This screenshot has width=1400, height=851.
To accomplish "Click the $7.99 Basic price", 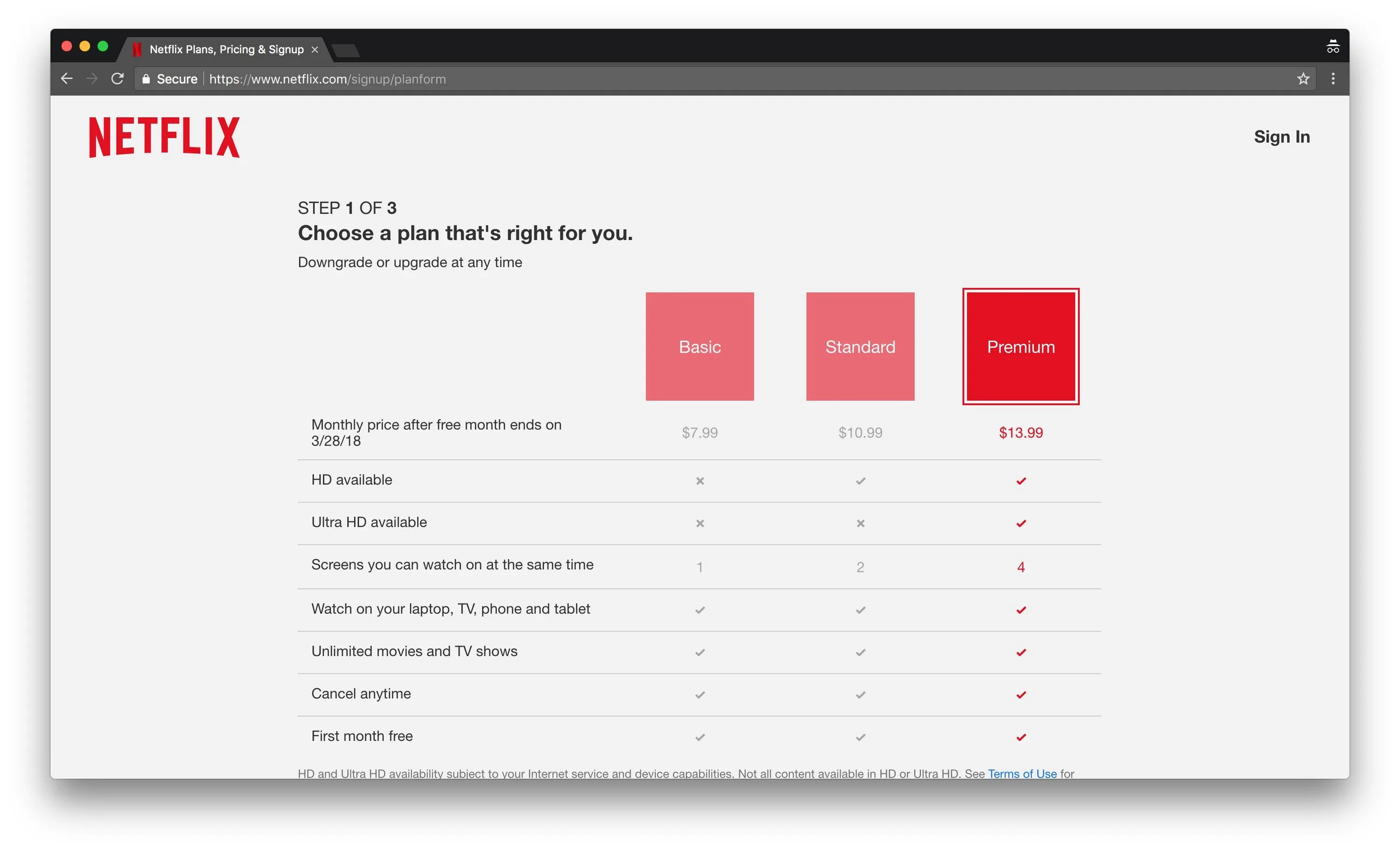I will (x=700, y=433).
